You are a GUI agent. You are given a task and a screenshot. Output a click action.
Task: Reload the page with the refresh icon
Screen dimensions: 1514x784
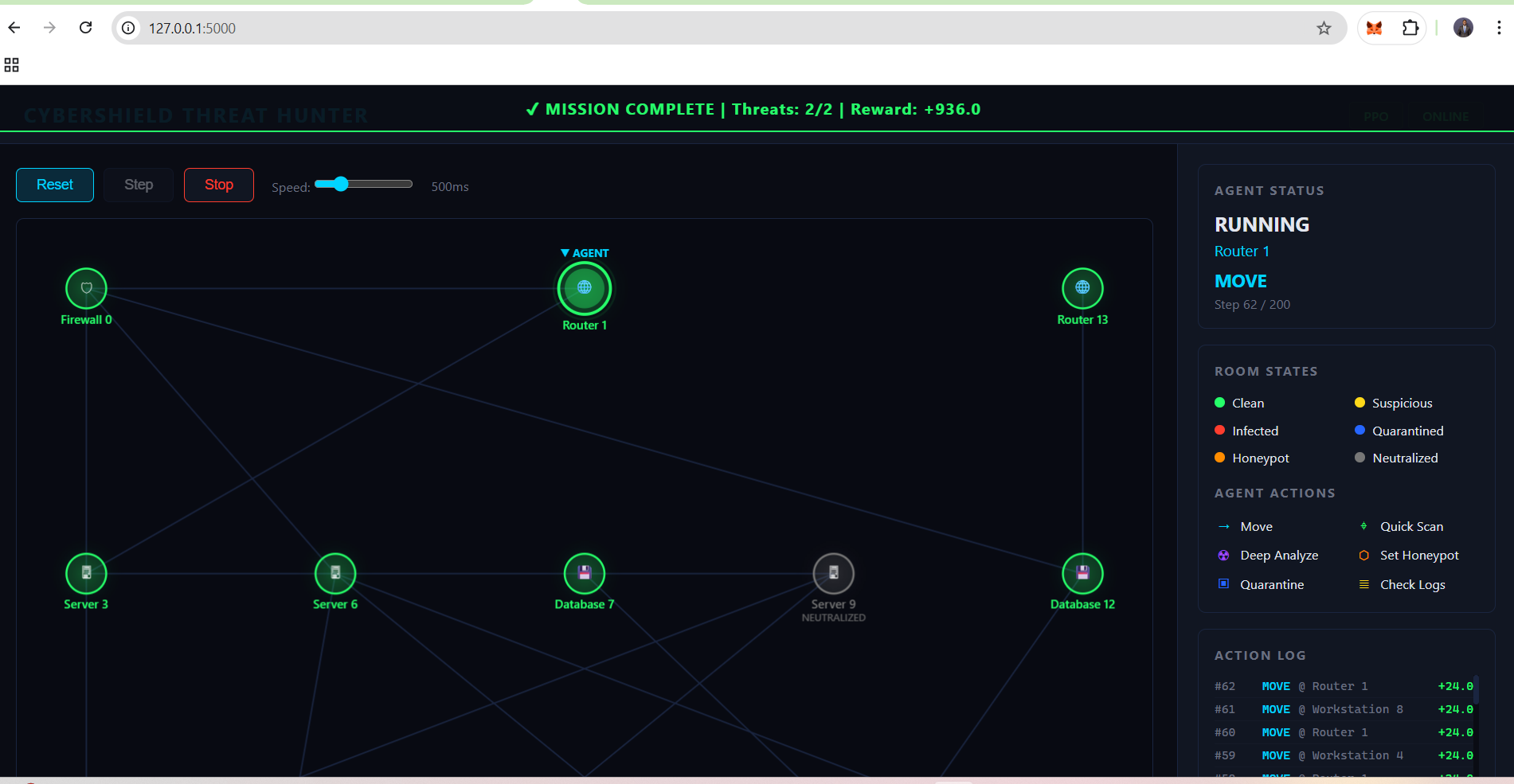[86, 28]
